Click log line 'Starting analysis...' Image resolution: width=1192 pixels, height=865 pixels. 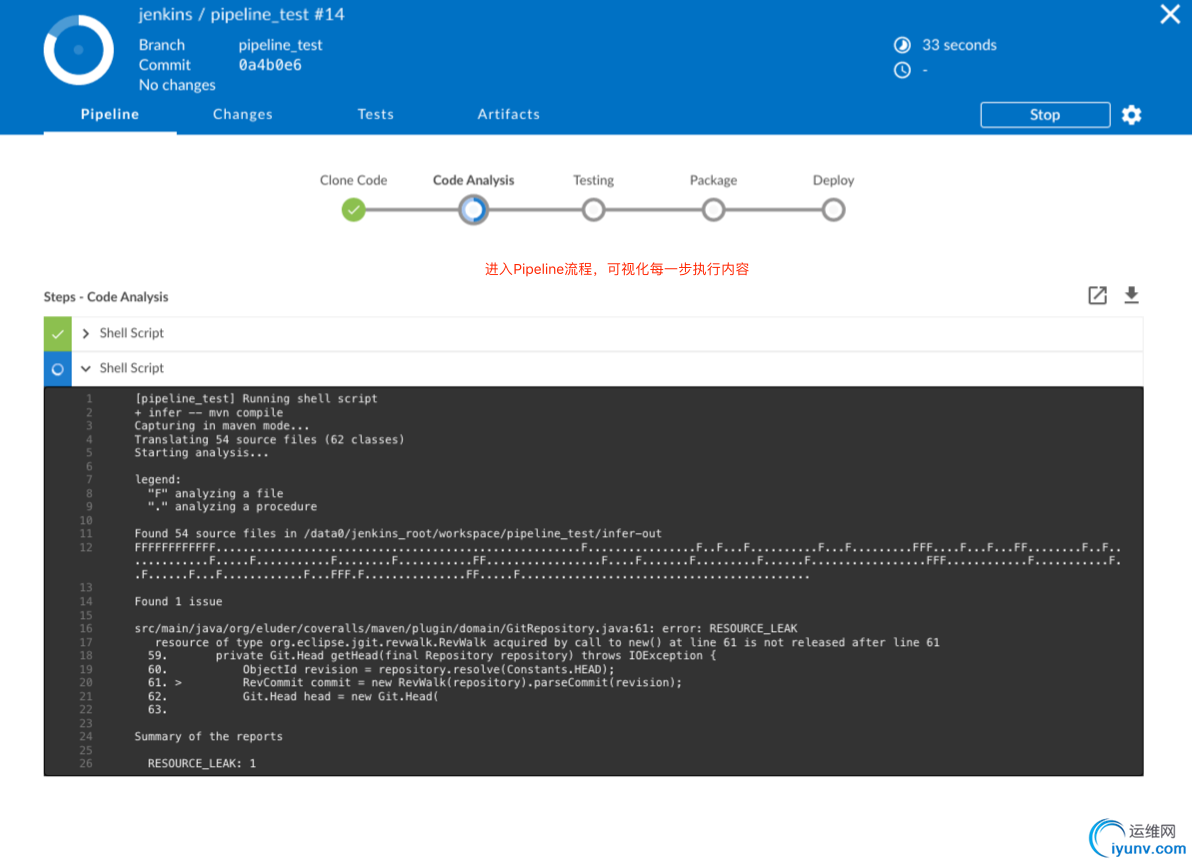coord(201,452)
